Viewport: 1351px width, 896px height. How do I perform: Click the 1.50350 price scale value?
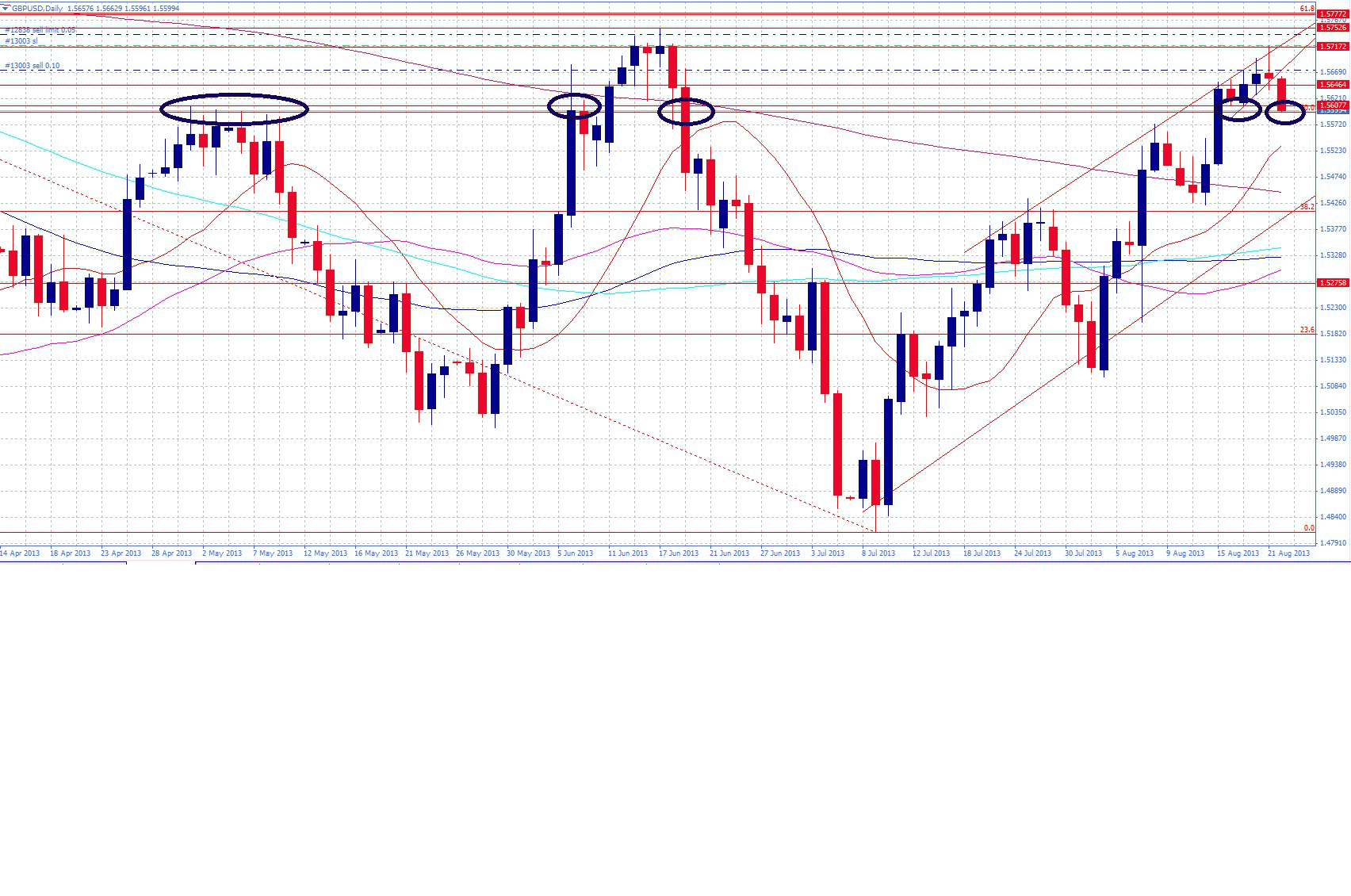coord(1334,412)
